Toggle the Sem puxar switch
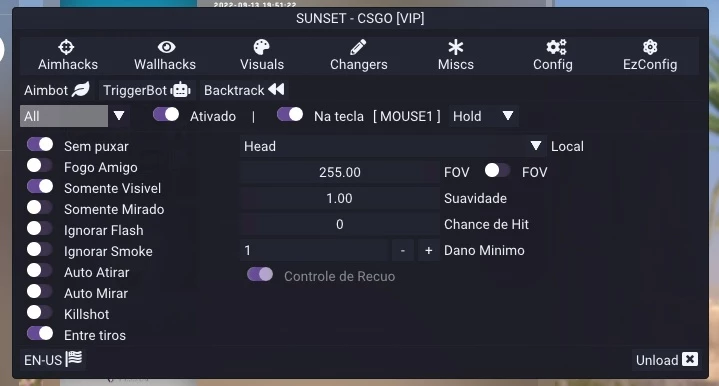The width and height of the screenshot is (719, 386). [40, 145]
